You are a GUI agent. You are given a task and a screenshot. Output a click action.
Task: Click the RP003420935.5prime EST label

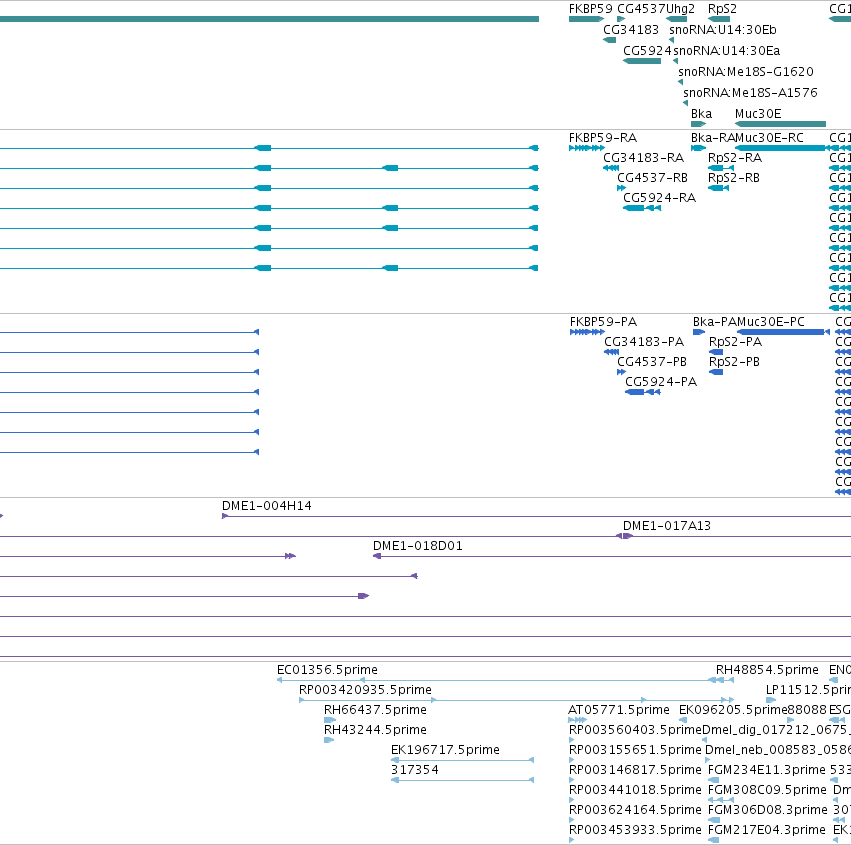(x=365, y=690)
